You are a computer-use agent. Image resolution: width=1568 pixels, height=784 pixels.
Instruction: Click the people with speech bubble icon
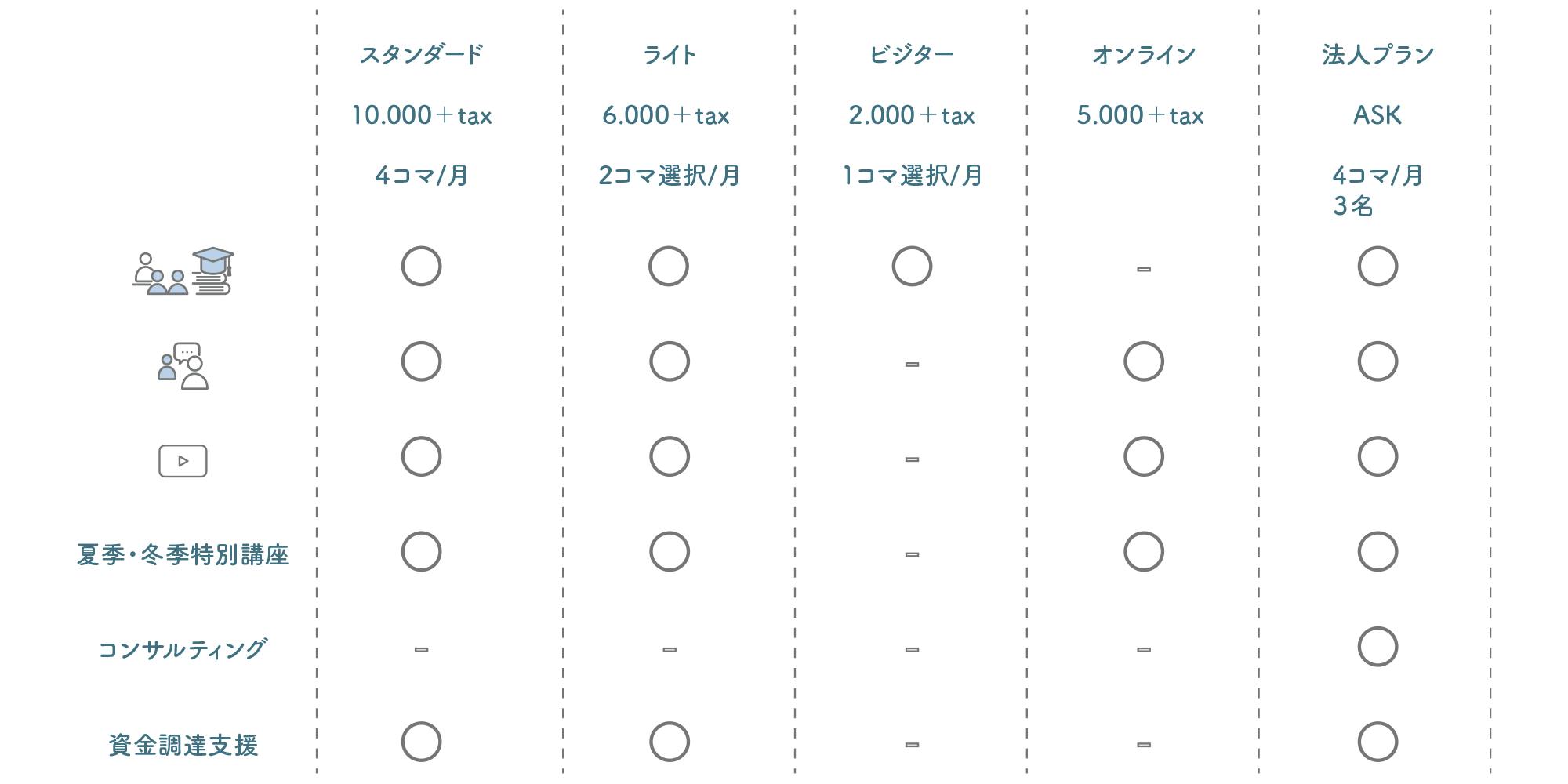(183, 366)
